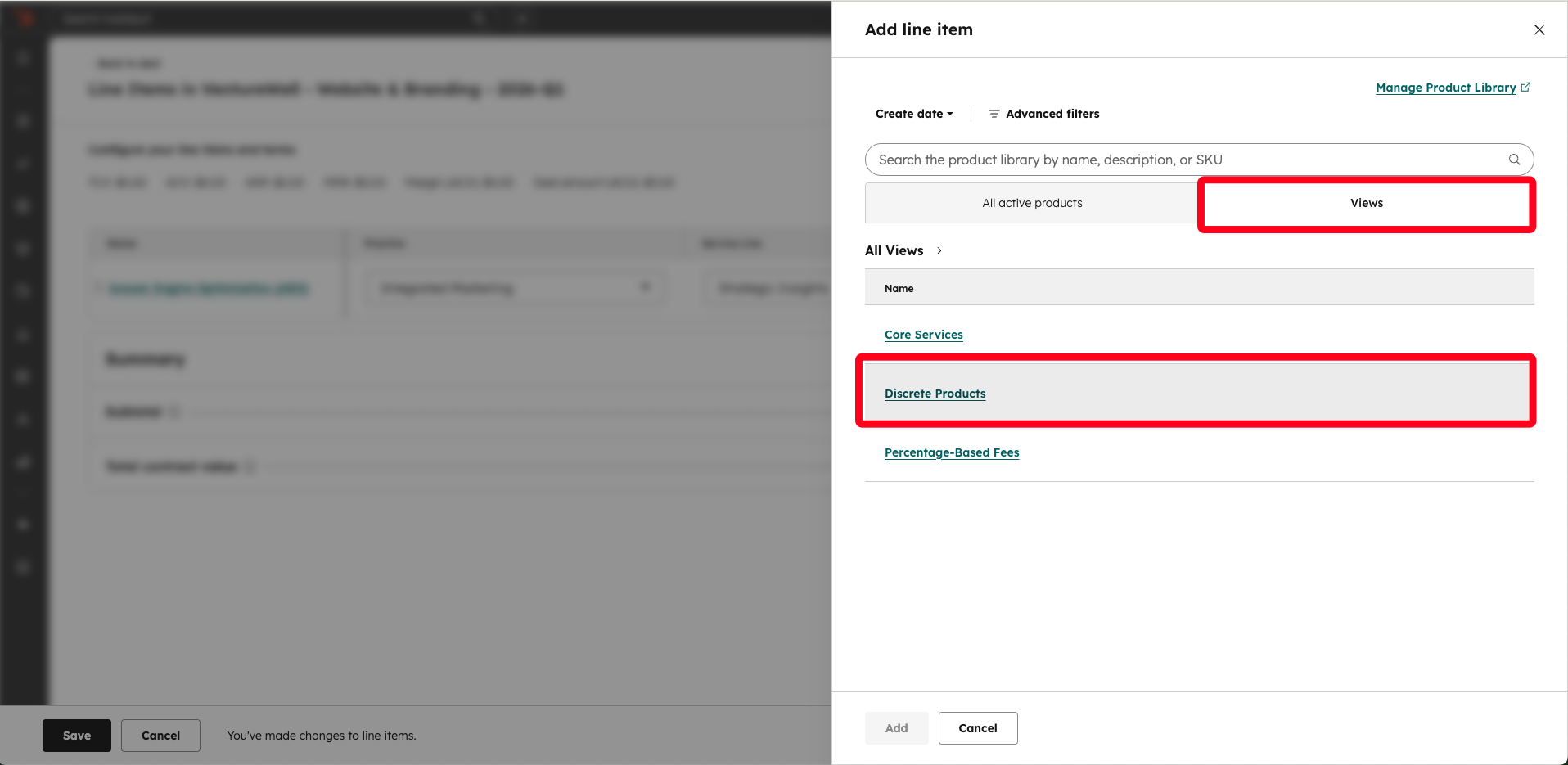
Task: Click the external link icon beside Manage Product Library
Action: [1525, 88]
